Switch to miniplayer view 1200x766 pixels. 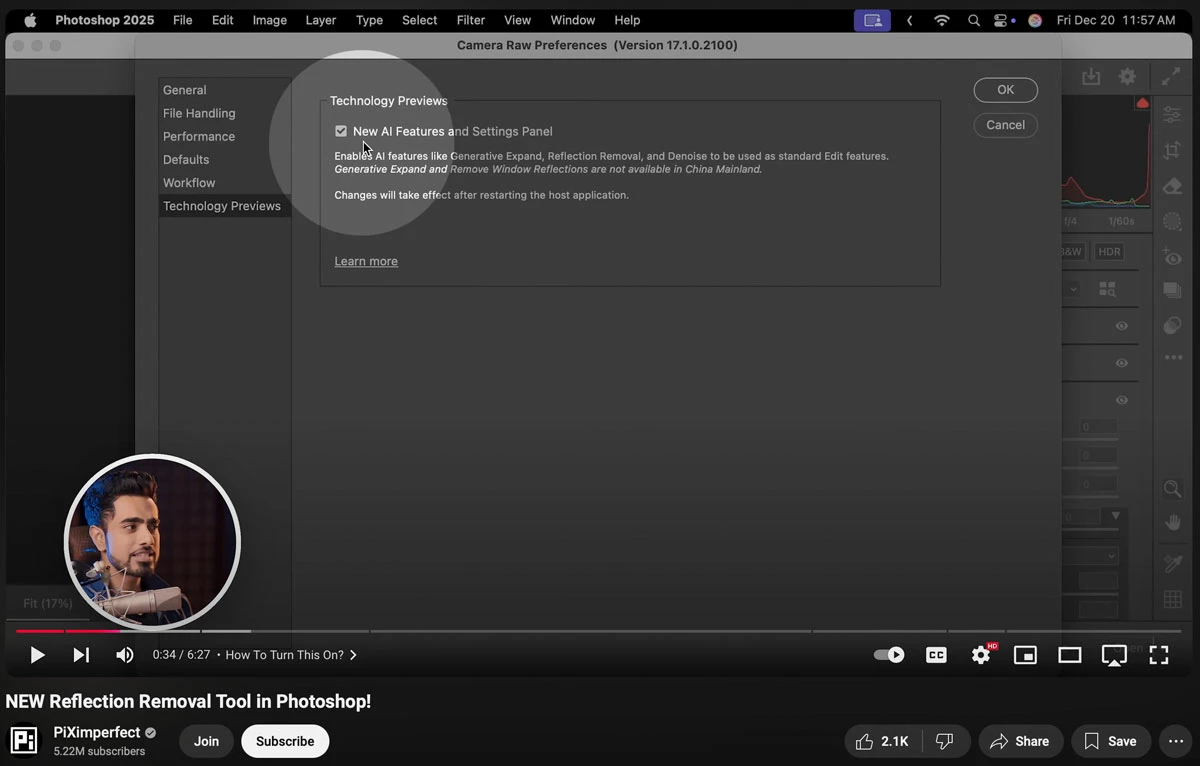pos(1025,655)
